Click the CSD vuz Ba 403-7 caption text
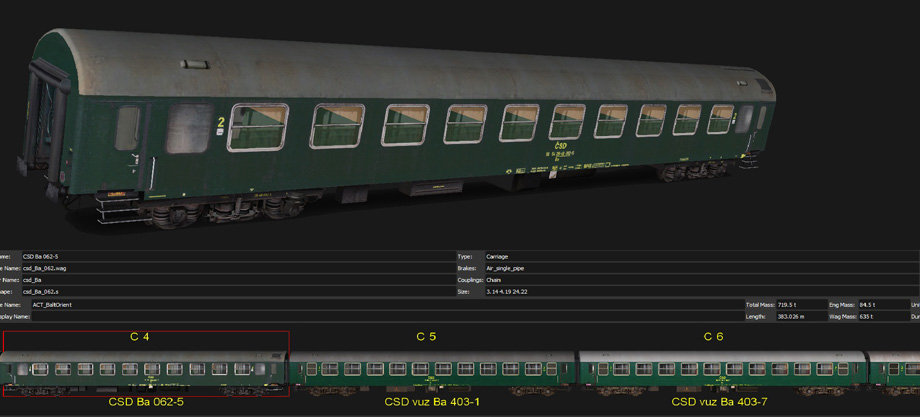This screenshot has width=920, height=417. tap(719, 402)
